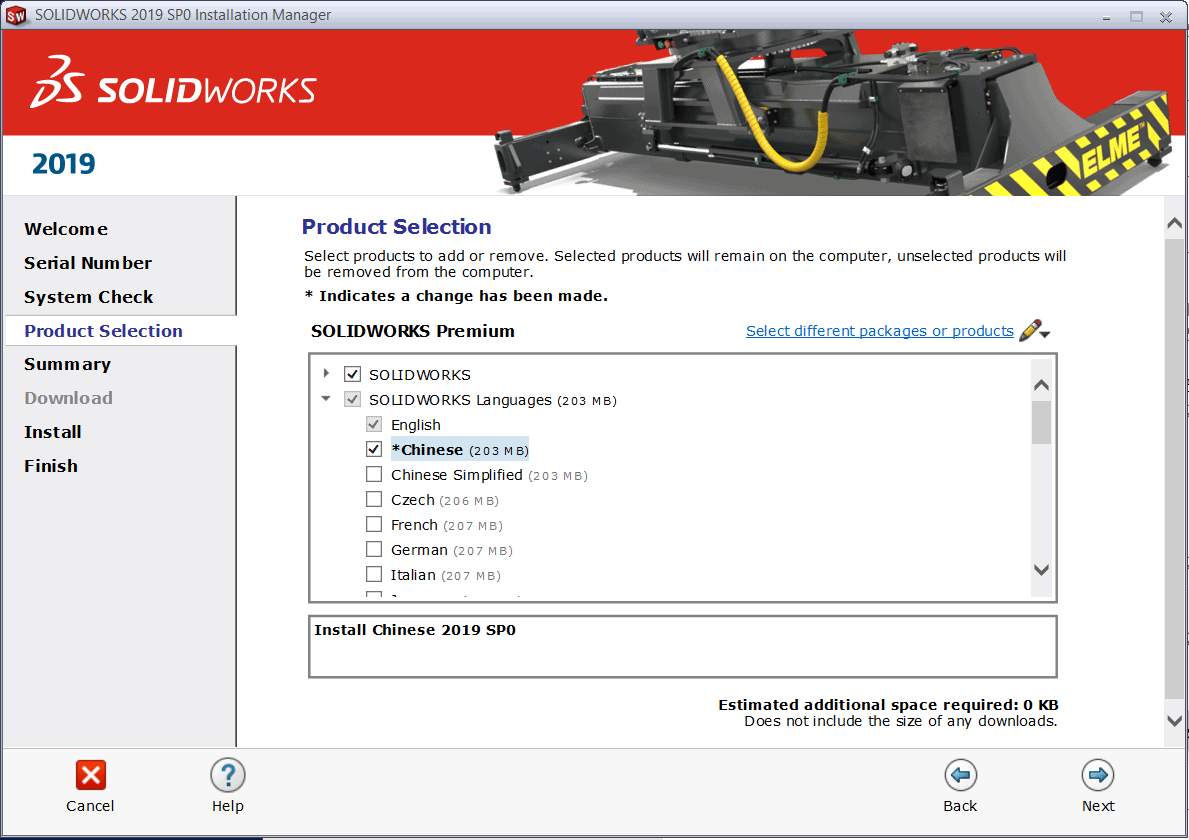Select the SOLIDWORKS Languages row text
The image size is (1189, 840).
pyautogui.click(x=493, y=400)
